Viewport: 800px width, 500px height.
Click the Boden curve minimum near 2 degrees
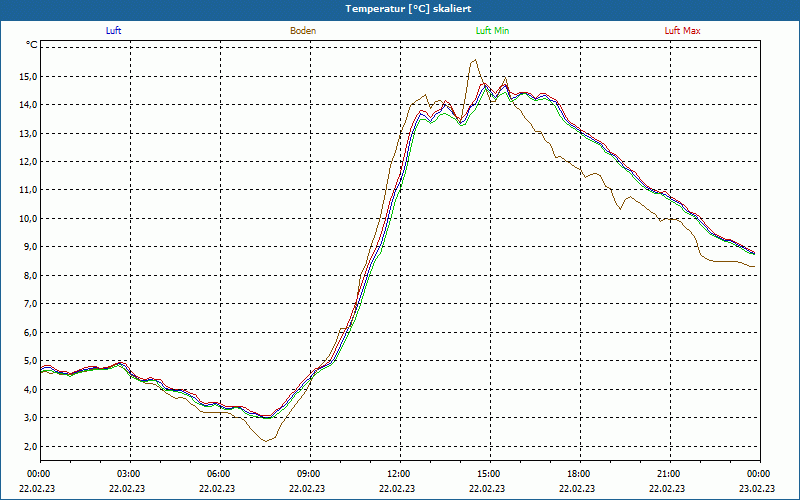pos(265,441)
